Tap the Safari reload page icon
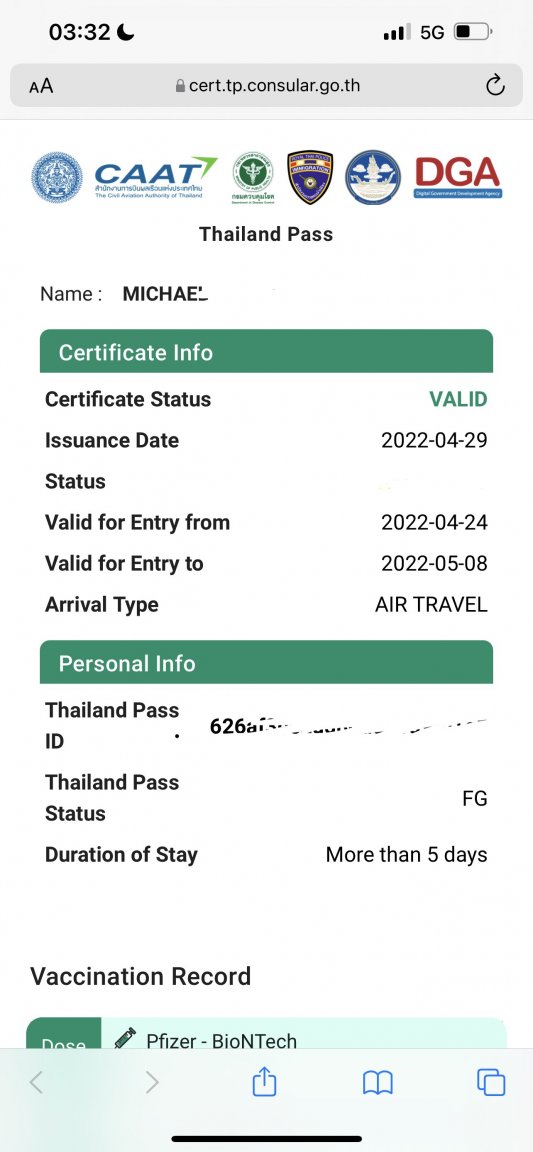 (496, 85)
